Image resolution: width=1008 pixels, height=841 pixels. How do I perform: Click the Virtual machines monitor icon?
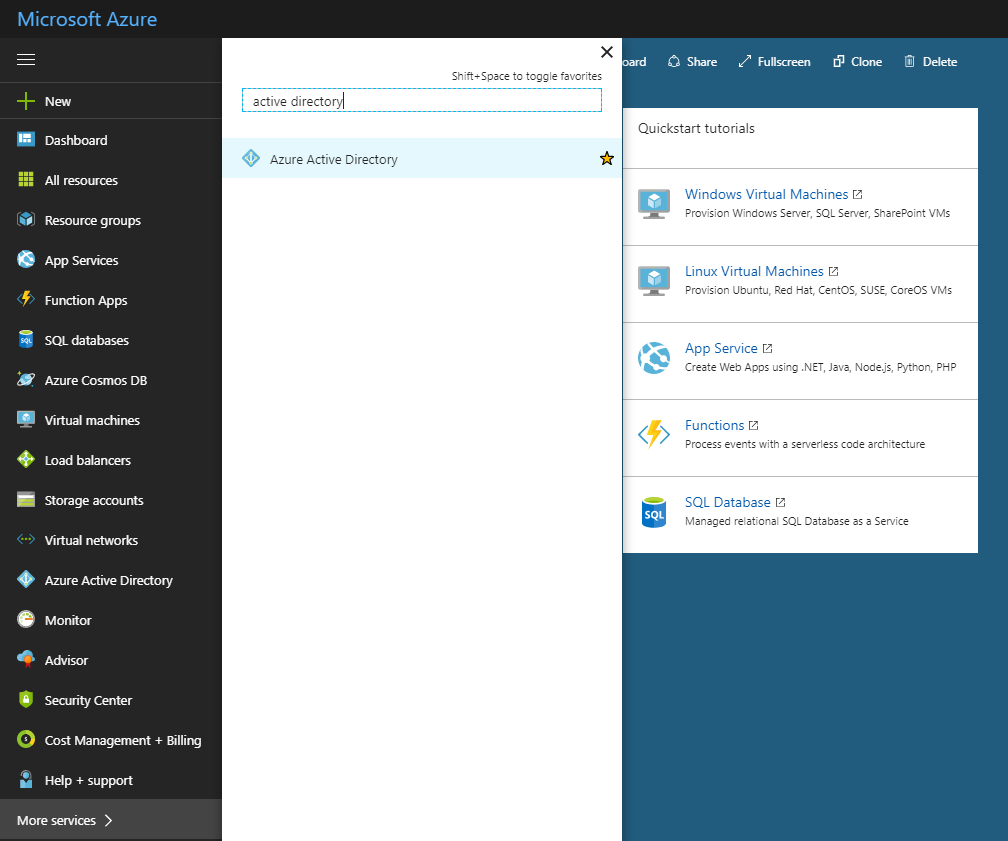(26, 419)
